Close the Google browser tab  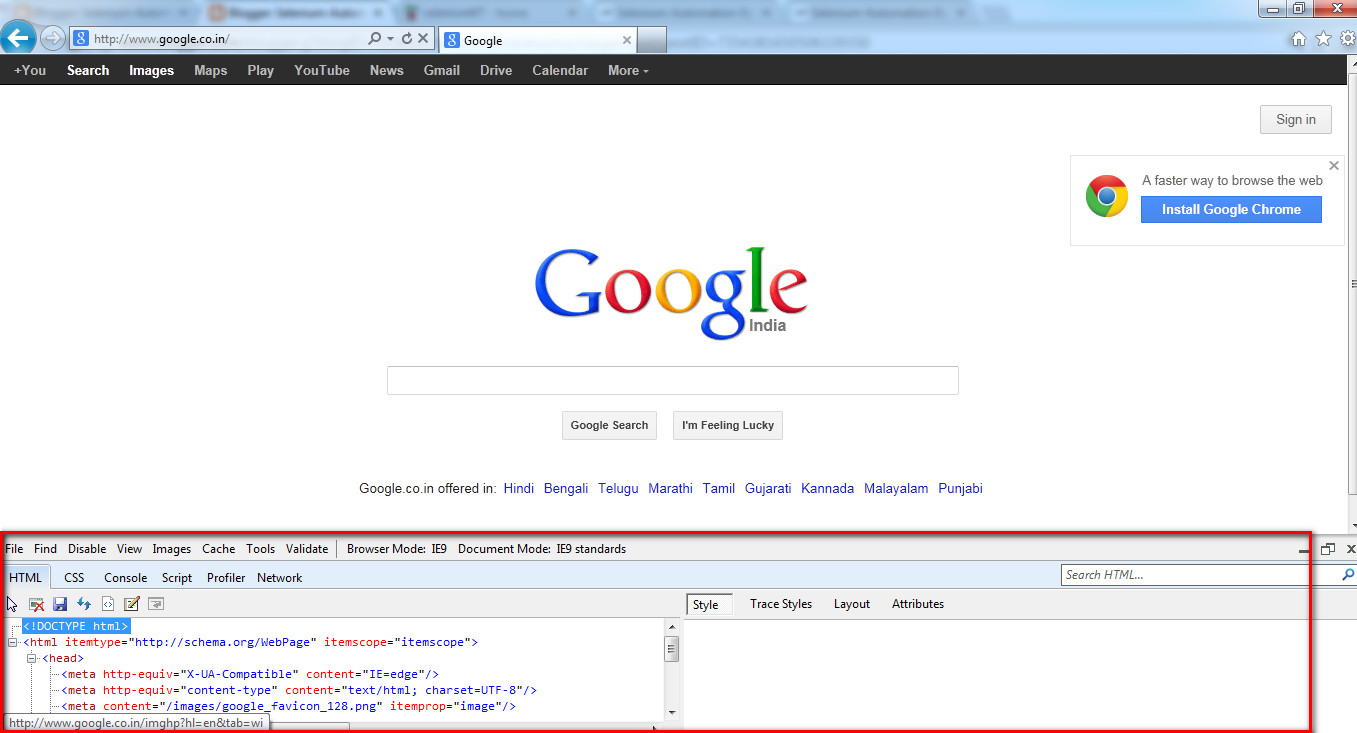pos(627,40)
